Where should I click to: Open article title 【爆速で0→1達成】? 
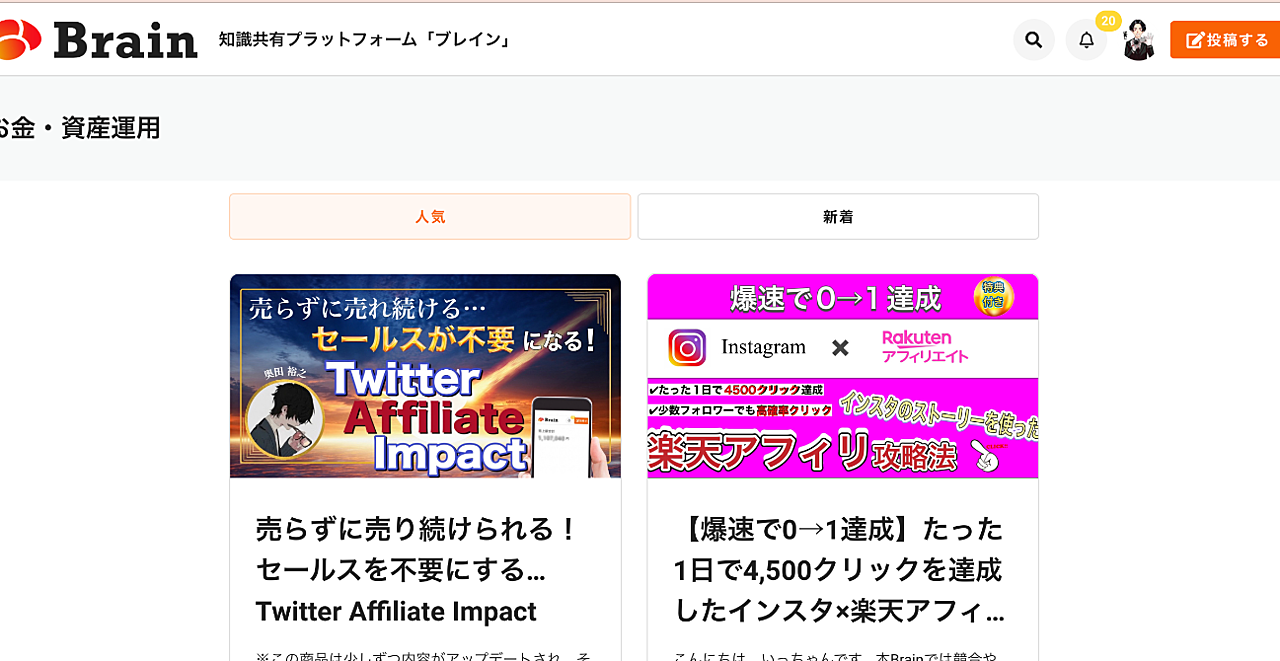pyautogui.click(x=840, y=570)
